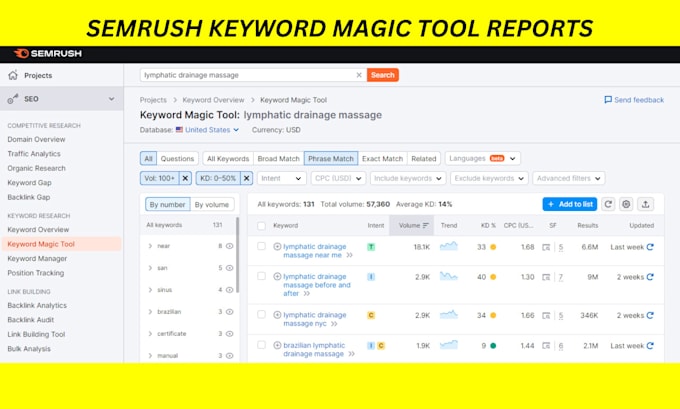Add 'lymphatic drainage massage nyc' with its plus icon
680x409 pixels.
click(x=277, y=315)
